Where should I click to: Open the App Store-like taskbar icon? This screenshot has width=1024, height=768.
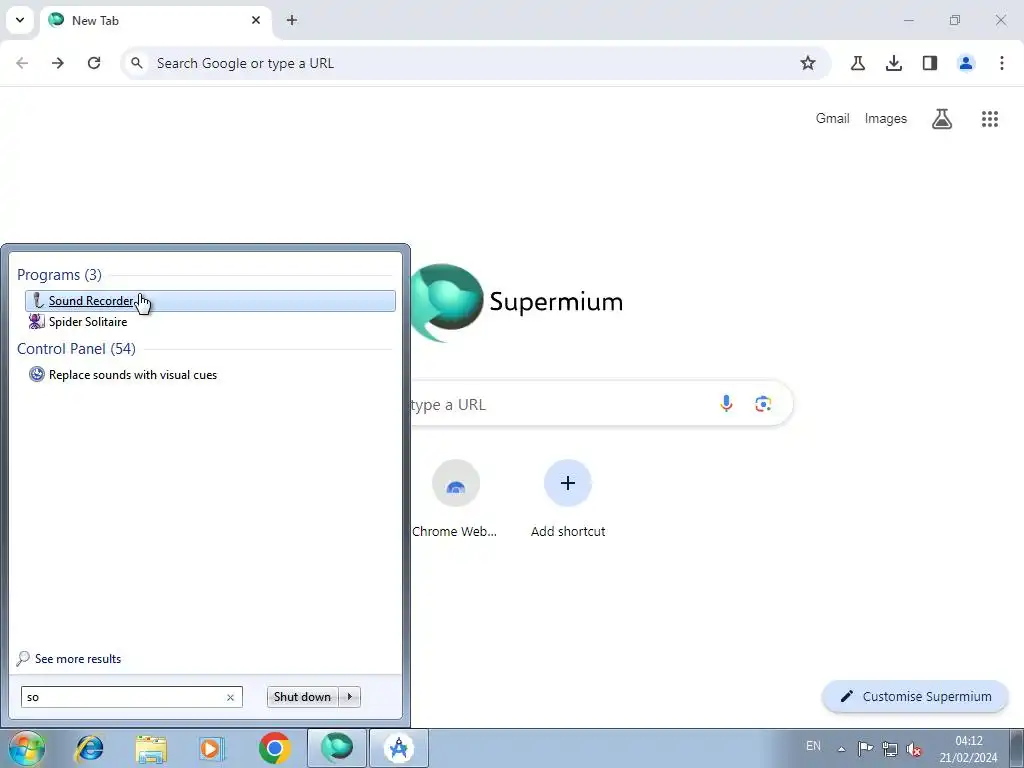click(x=399, y=748)
